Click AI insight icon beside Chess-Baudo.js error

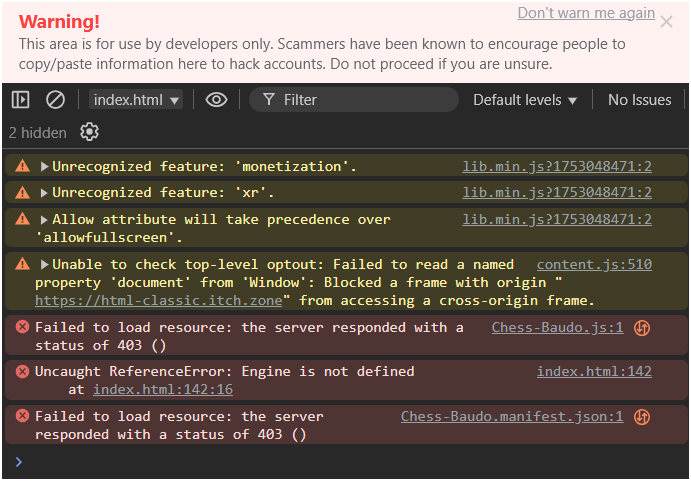click(x=643, y=327)
